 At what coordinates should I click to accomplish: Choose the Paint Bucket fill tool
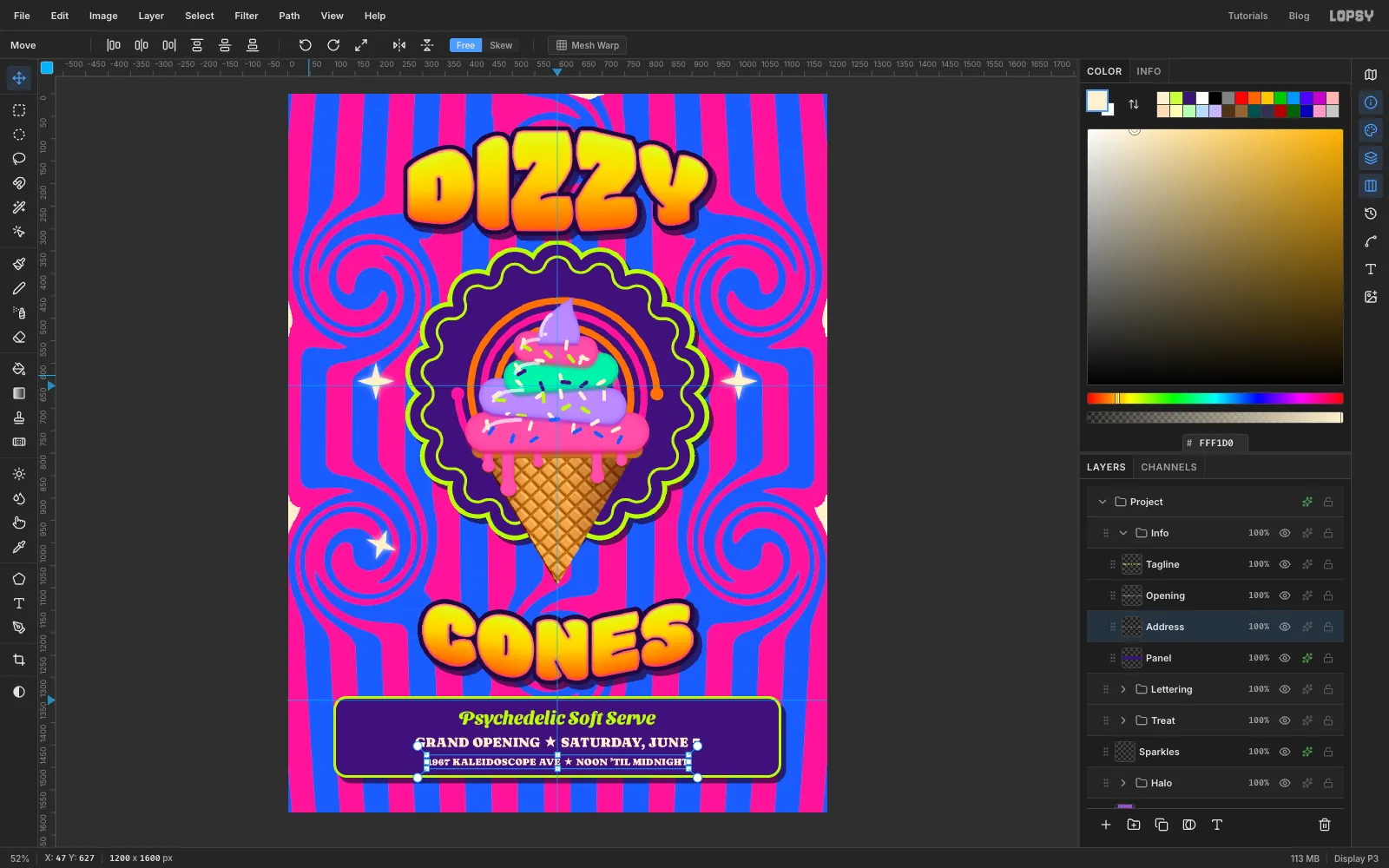click(x=19, y=369)
